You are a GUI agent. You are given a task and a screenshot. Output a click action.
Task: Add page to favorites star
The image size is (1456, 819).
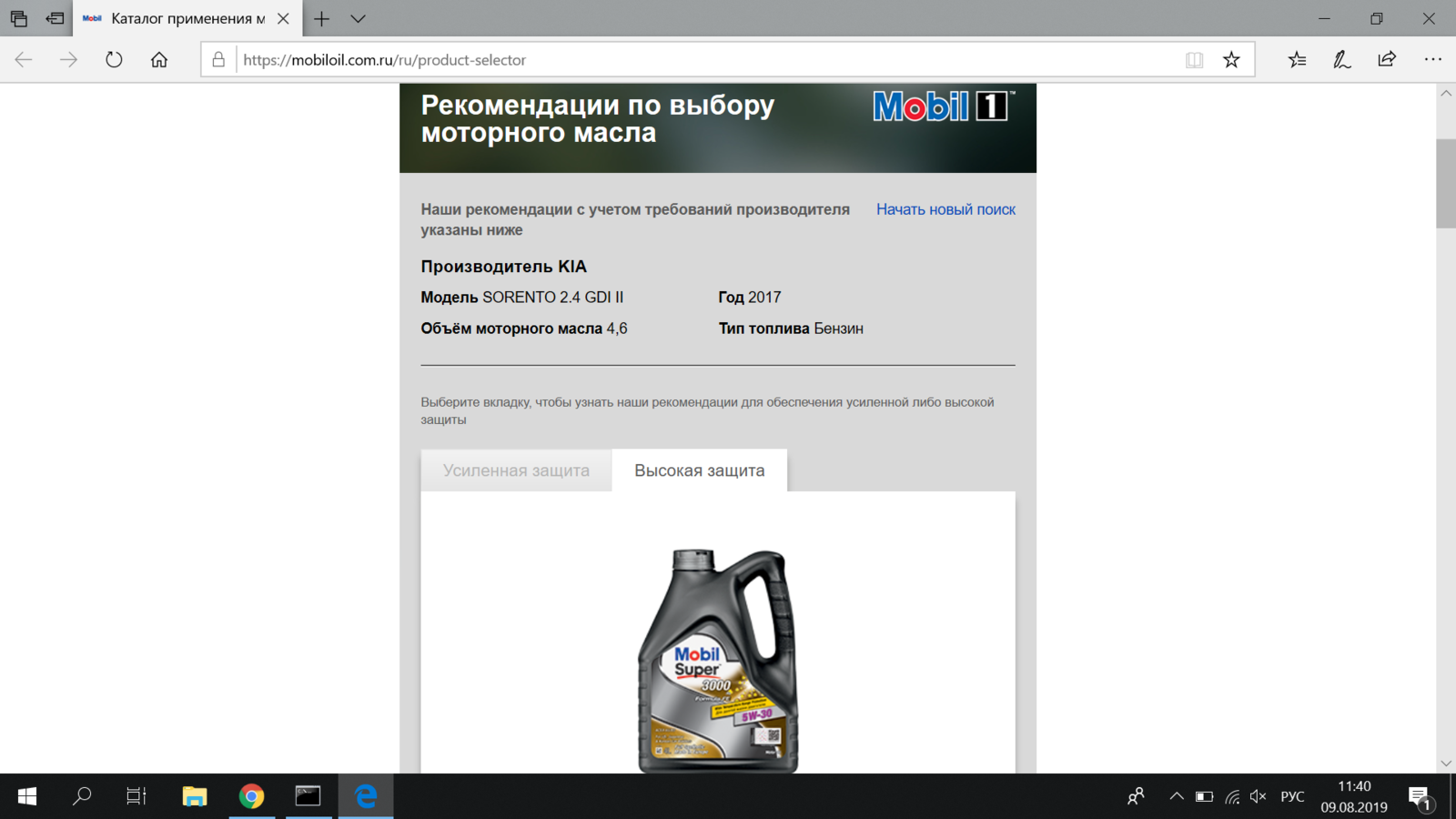click(1231, 60)
